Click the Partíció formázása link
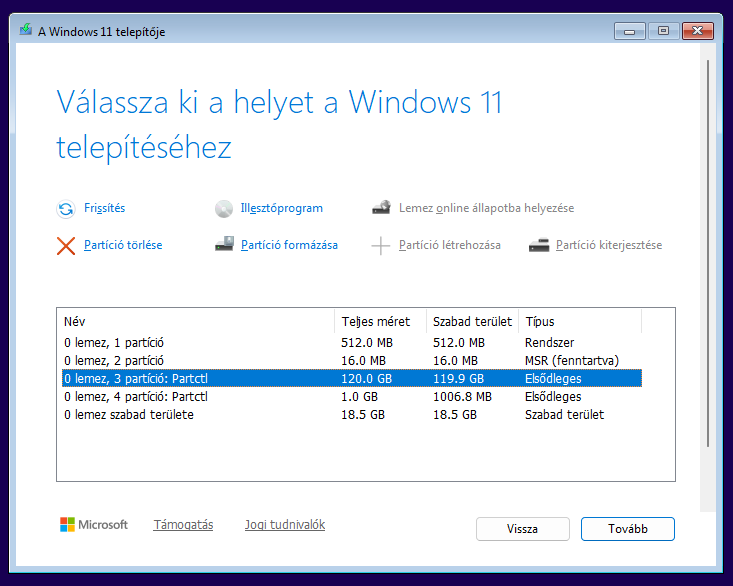This screenshot has height=586, width=733. [x=289, y=245]
